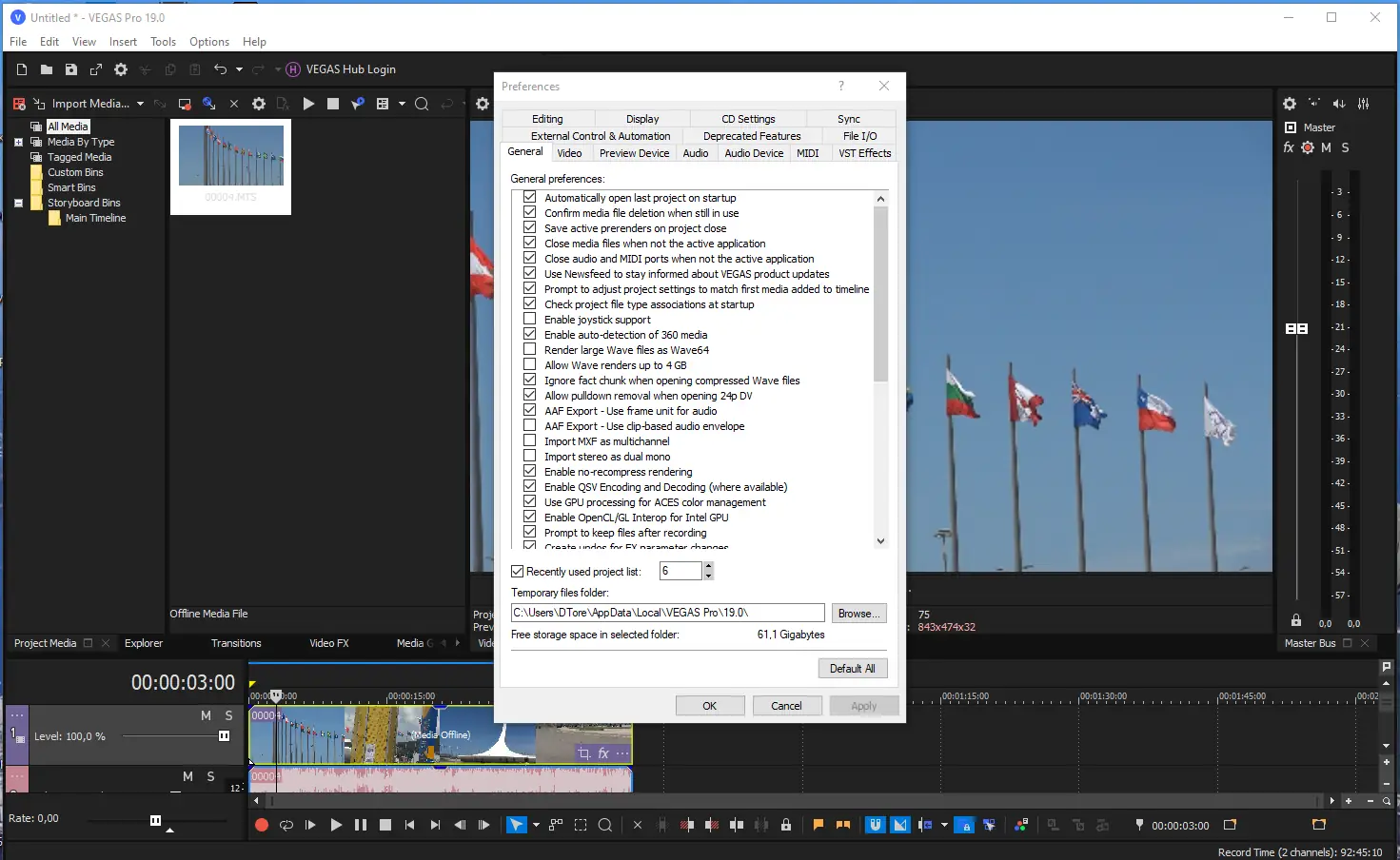This screenshot has height=860, width=1400.
Task: Click the Master Bus volume fader
Action: (x=1296, y=329)
